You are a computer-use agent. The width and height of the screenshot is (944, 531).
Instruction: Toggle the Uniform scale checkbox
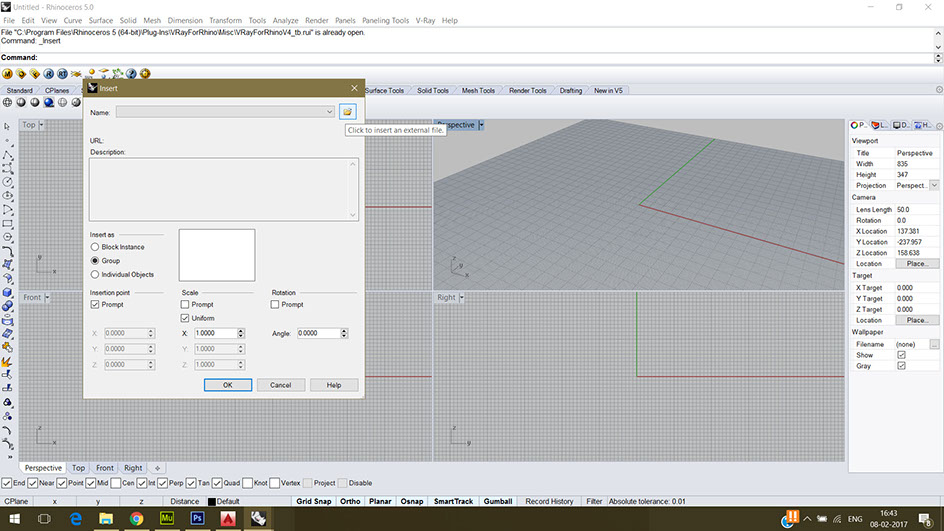coord(185,318)
